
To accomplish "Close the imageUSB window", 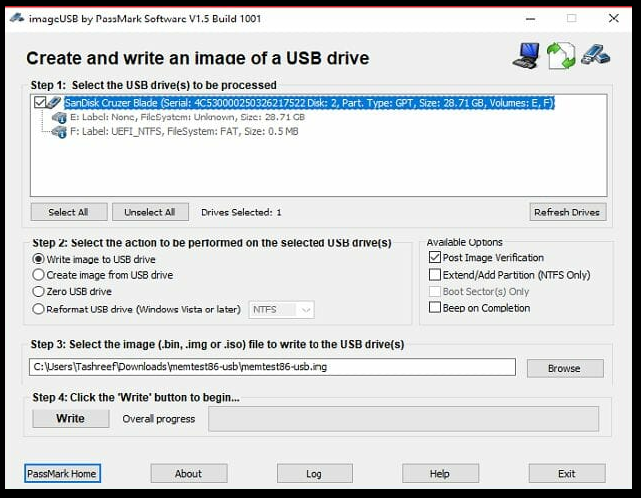I will coord(614,18).
